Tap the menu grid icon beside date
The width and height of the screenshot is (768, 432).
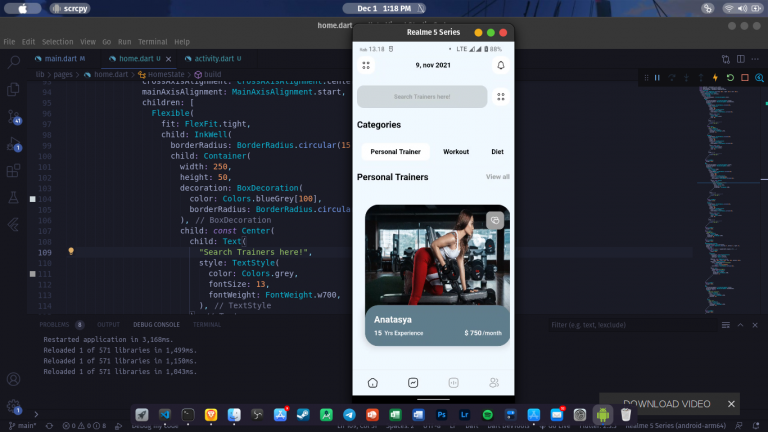[x=366, y=65]
